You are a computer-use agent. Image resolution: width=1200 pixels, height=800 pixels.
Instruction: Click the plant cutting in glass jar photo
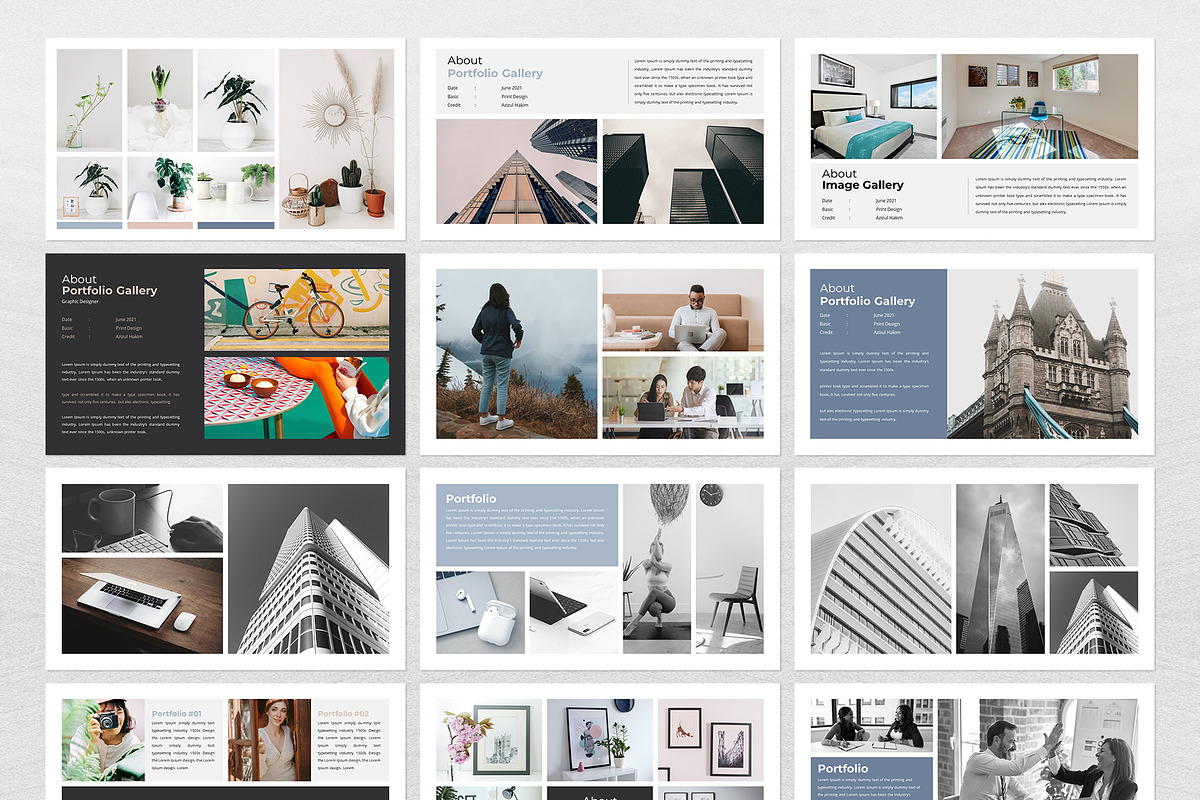coord(89,100)
